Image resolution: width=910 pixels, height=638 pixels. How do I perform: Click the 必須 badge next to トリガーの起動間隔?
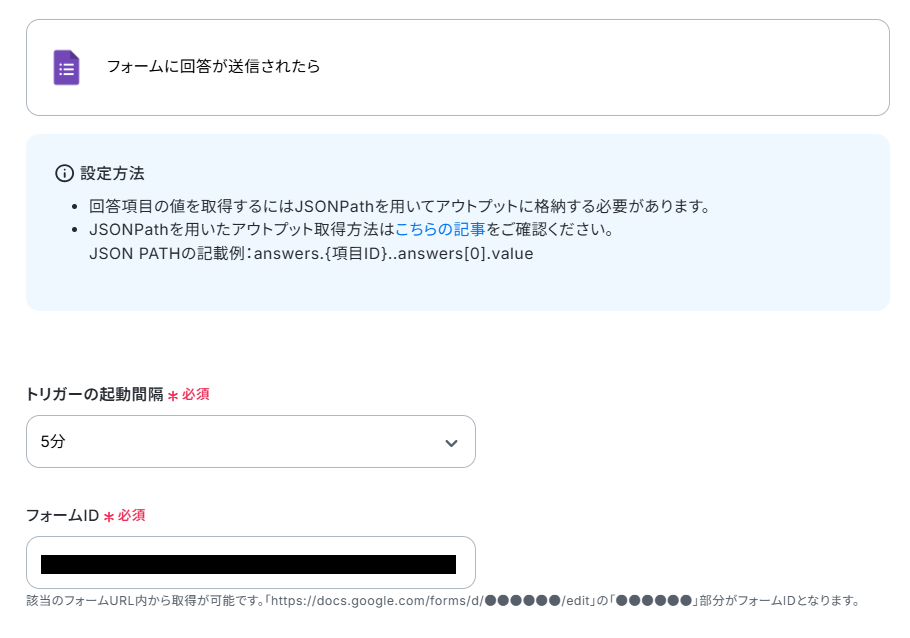196,394
